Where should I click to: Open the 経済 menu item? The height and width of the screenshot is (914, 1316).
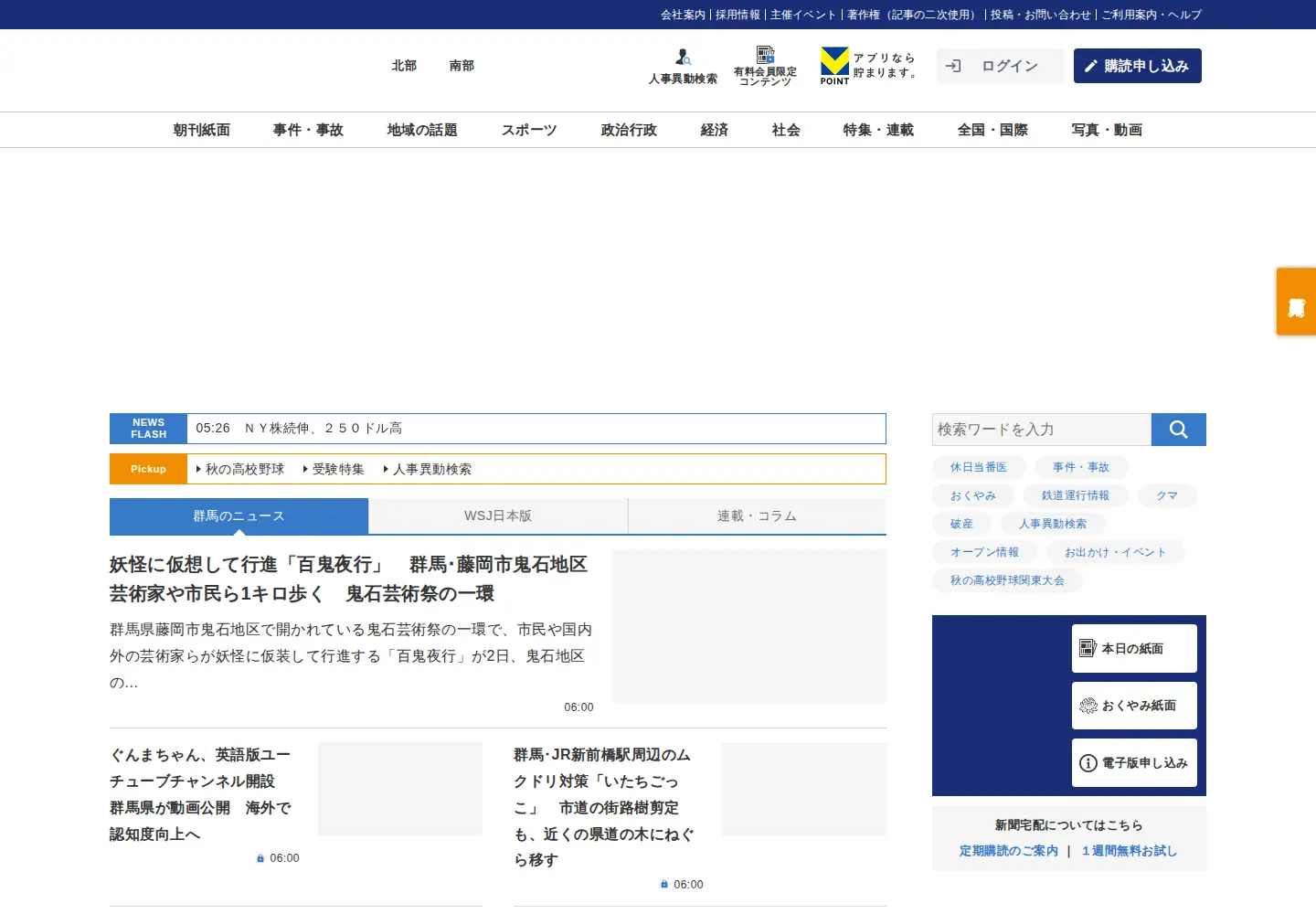click(715, 130)
